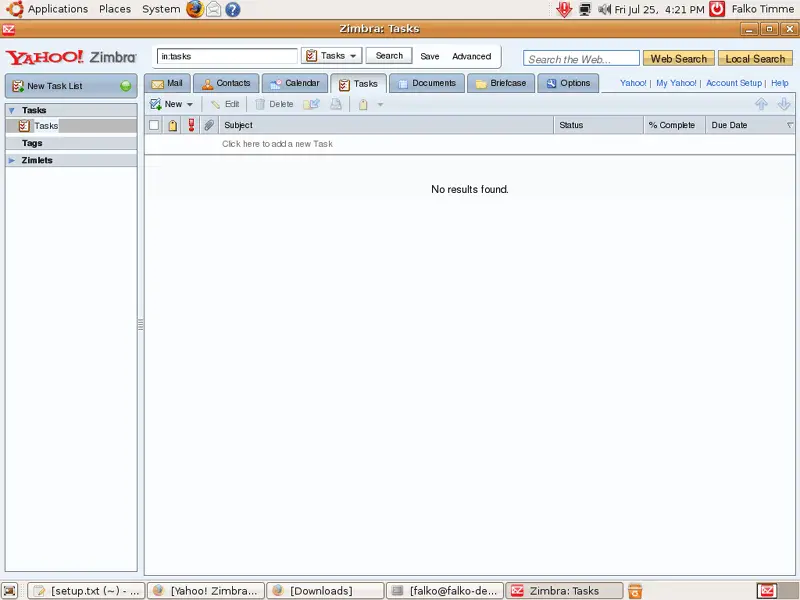This screenshot has width=800, height=600.
Task: Show desktop icon in the bottom panel
Action: (10, 591)
